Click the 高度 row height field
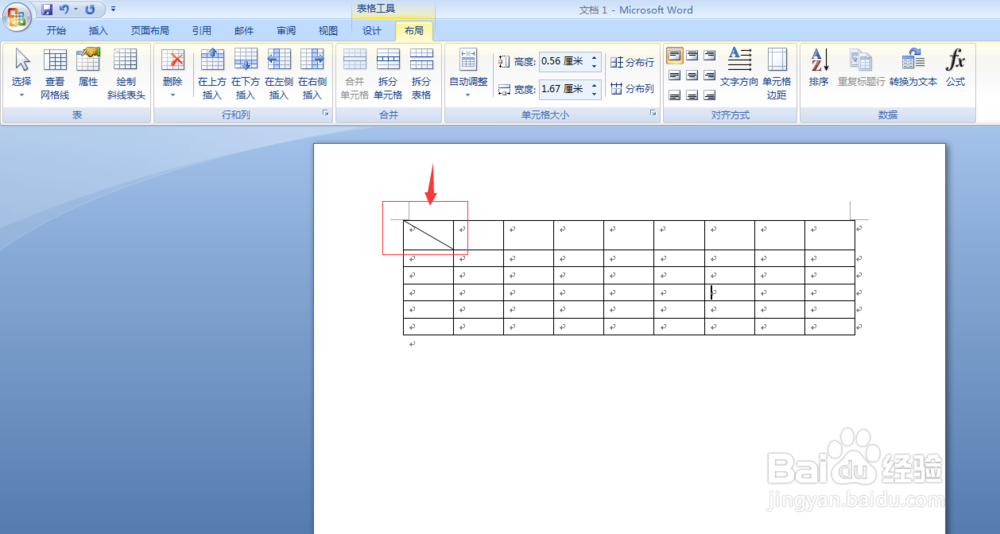Image resolution: width=1000 pixels, height=534 pixels. [x=564, y=62]
